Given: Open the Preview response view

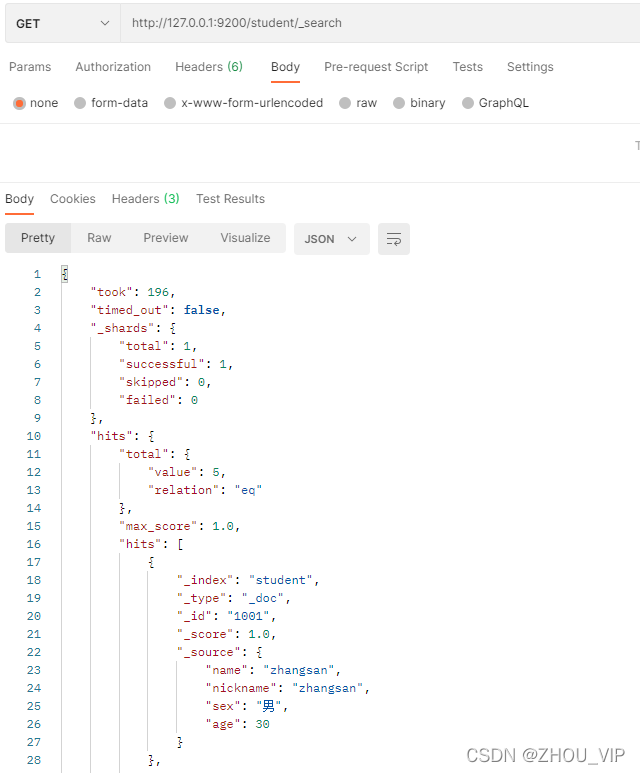Looking at the screenshot, I should tap(166, 238).
